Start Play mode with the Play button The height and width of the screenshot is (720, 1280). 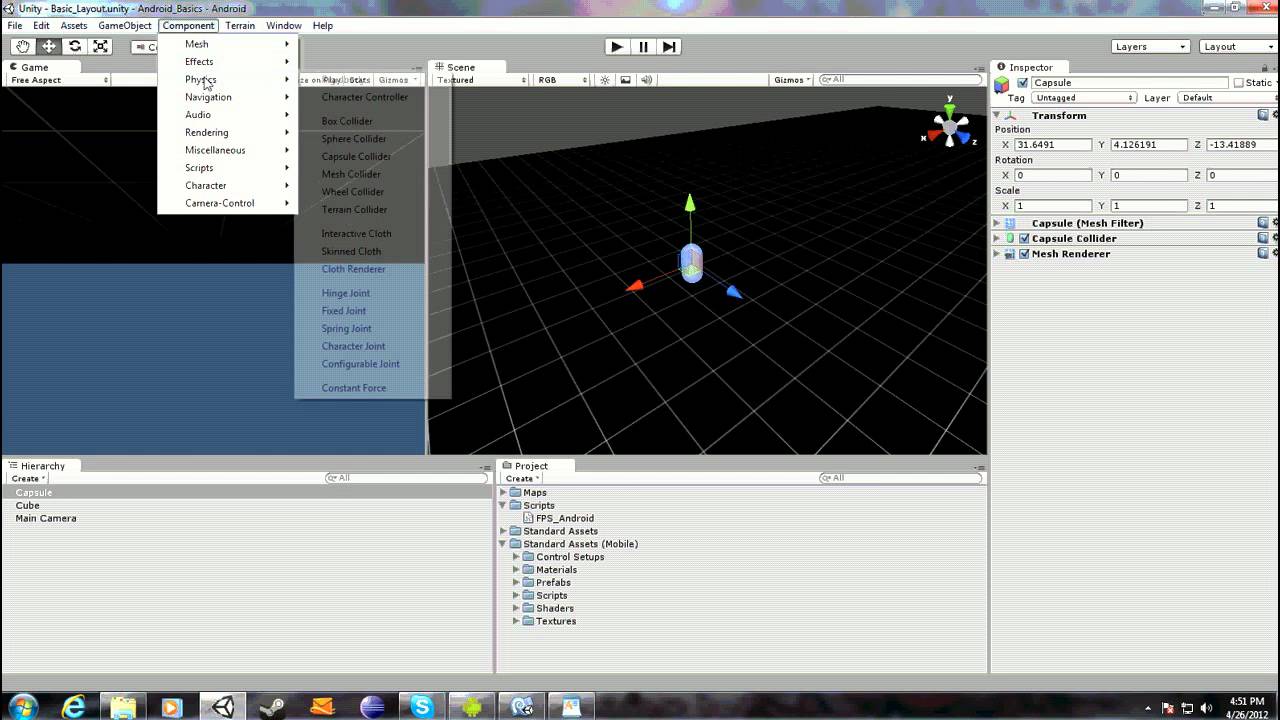tap(617, 46)
